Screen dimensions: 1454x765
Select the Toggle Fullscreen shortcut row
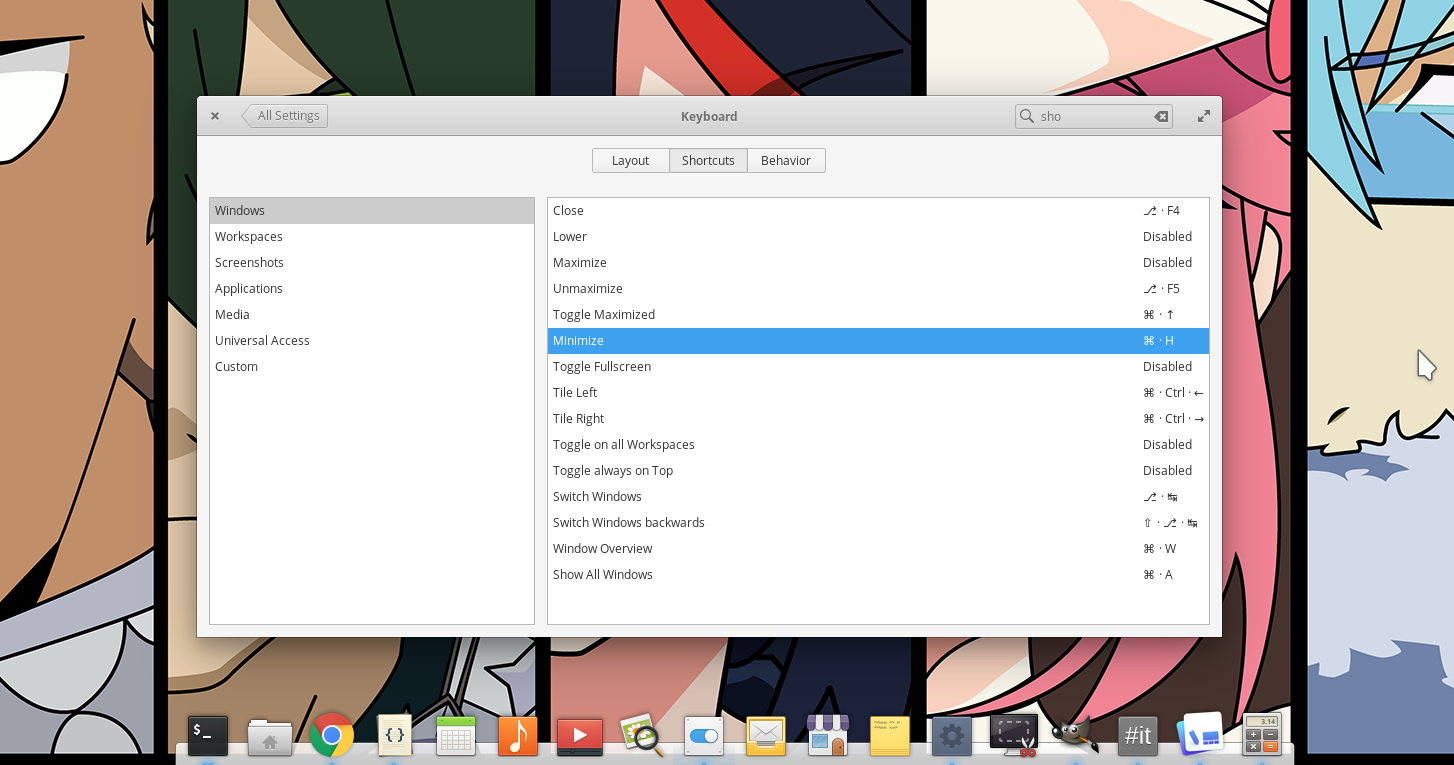tap(878, 366)
